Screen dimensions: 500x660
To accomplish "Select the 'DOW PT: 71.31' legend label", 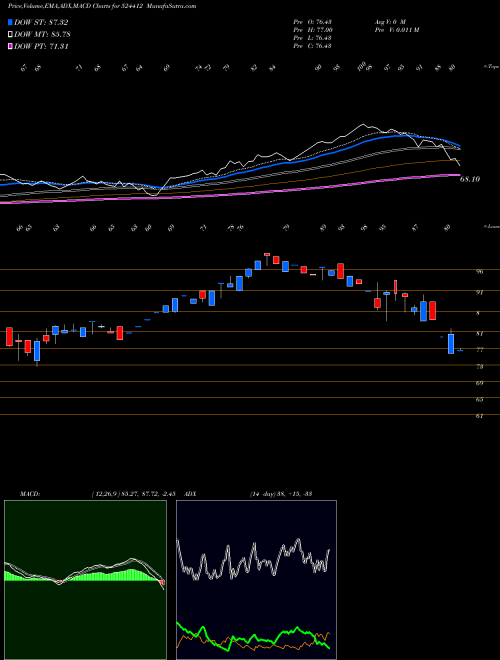I will pyautogui.click(x=41, y=46).
